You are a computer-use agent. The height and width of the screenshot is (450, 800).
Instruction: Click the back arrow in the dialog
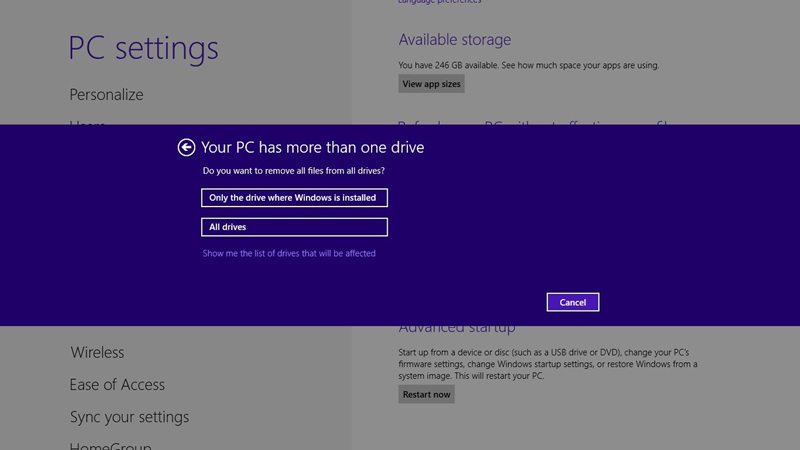point(186,148)
